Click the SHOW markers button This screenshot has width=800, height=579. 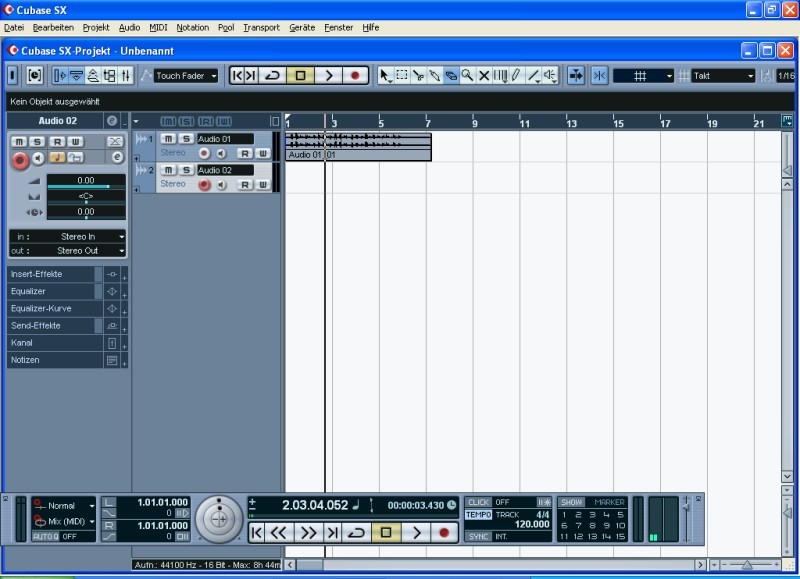(x=571, y=502)
